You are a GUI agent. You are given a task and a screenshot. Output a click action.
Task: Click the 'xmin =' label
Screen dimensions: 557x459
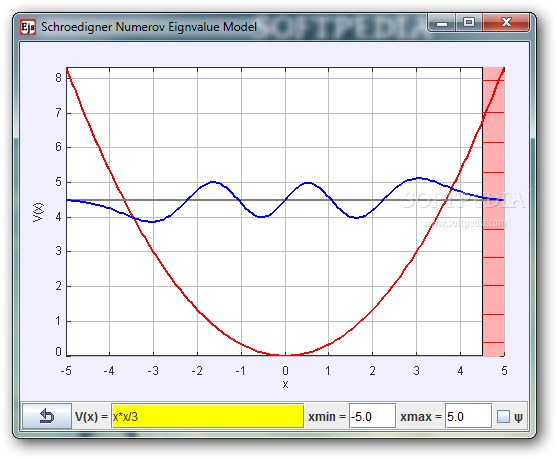[x=327, y=416]
